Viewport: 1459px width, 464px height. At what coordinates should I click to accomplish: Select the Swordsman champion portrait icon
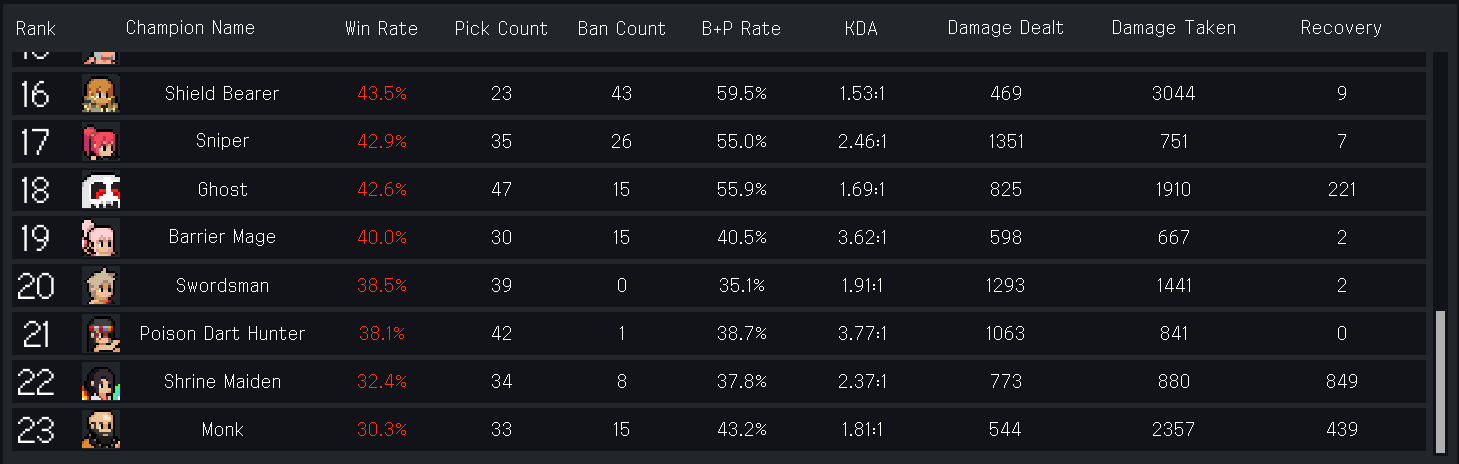(100, 286)
